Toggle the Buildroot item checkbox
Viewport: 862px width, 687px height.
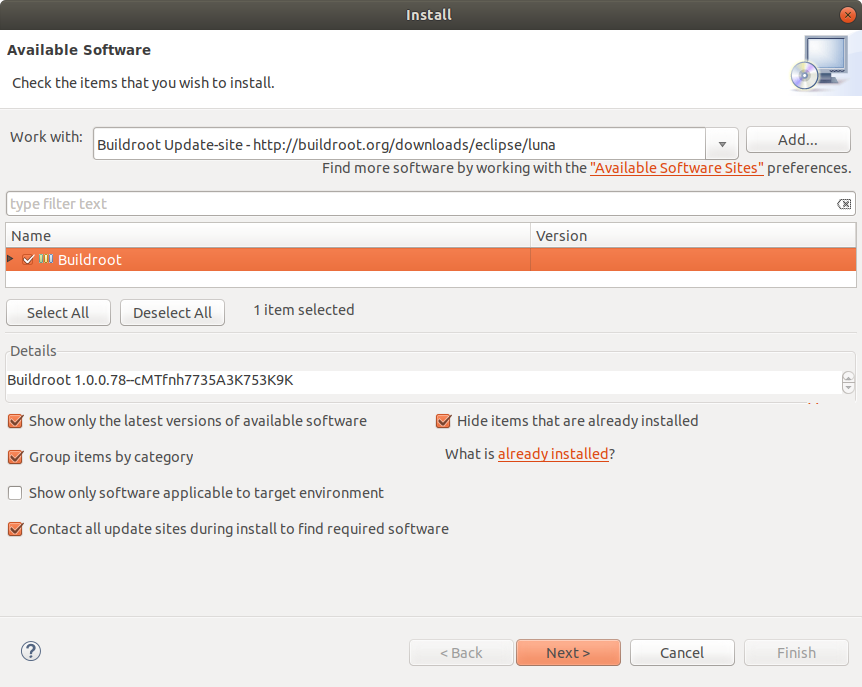pos(29,259)
